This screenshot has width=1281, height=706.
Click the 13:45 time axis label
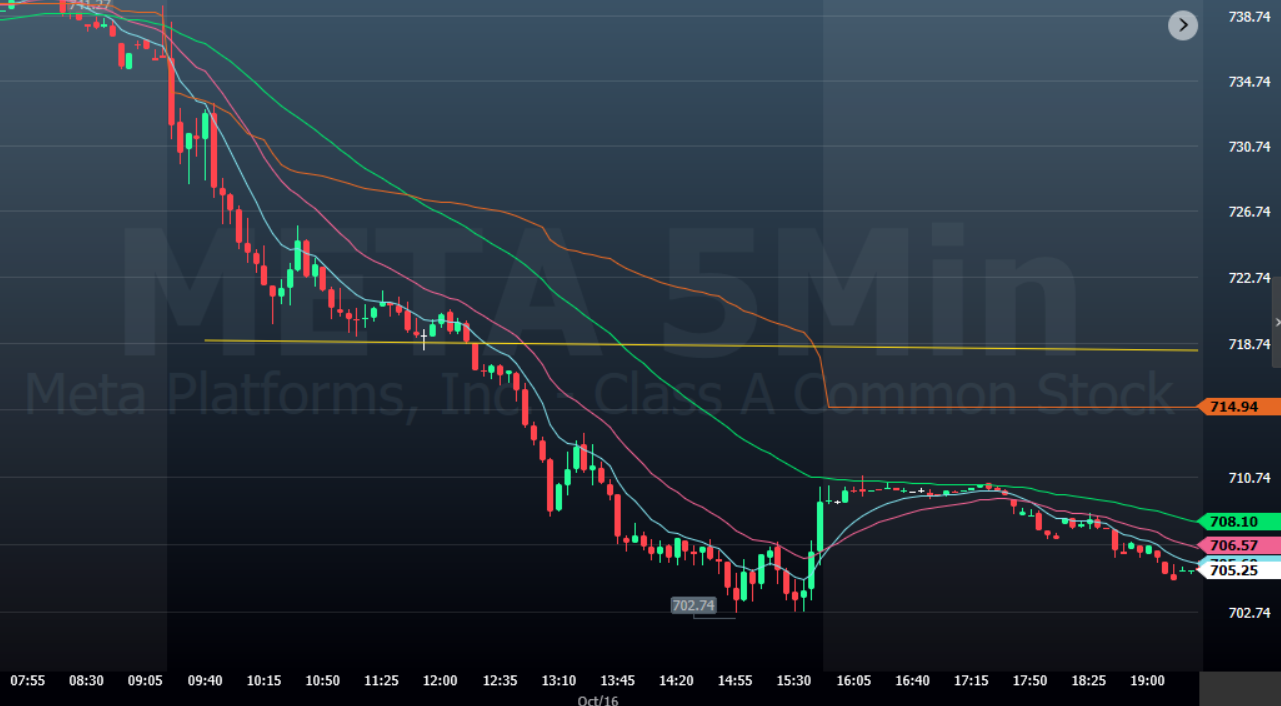pos(617,681)
